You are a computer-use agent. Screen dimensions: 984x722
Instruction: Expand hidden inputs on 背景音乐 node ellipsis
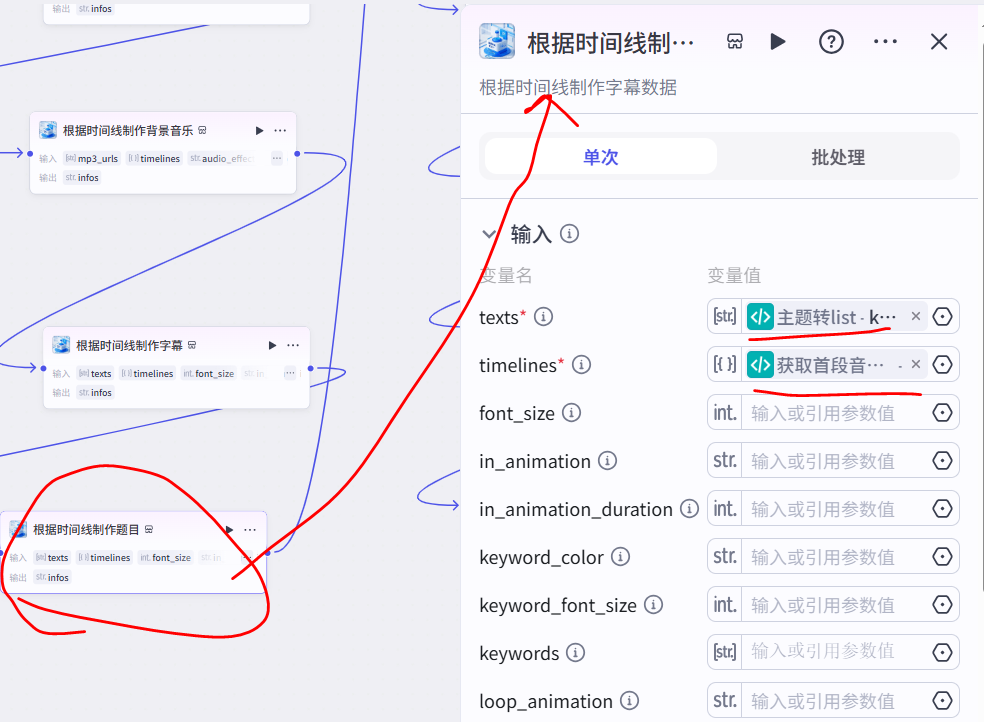click(277, 158)
